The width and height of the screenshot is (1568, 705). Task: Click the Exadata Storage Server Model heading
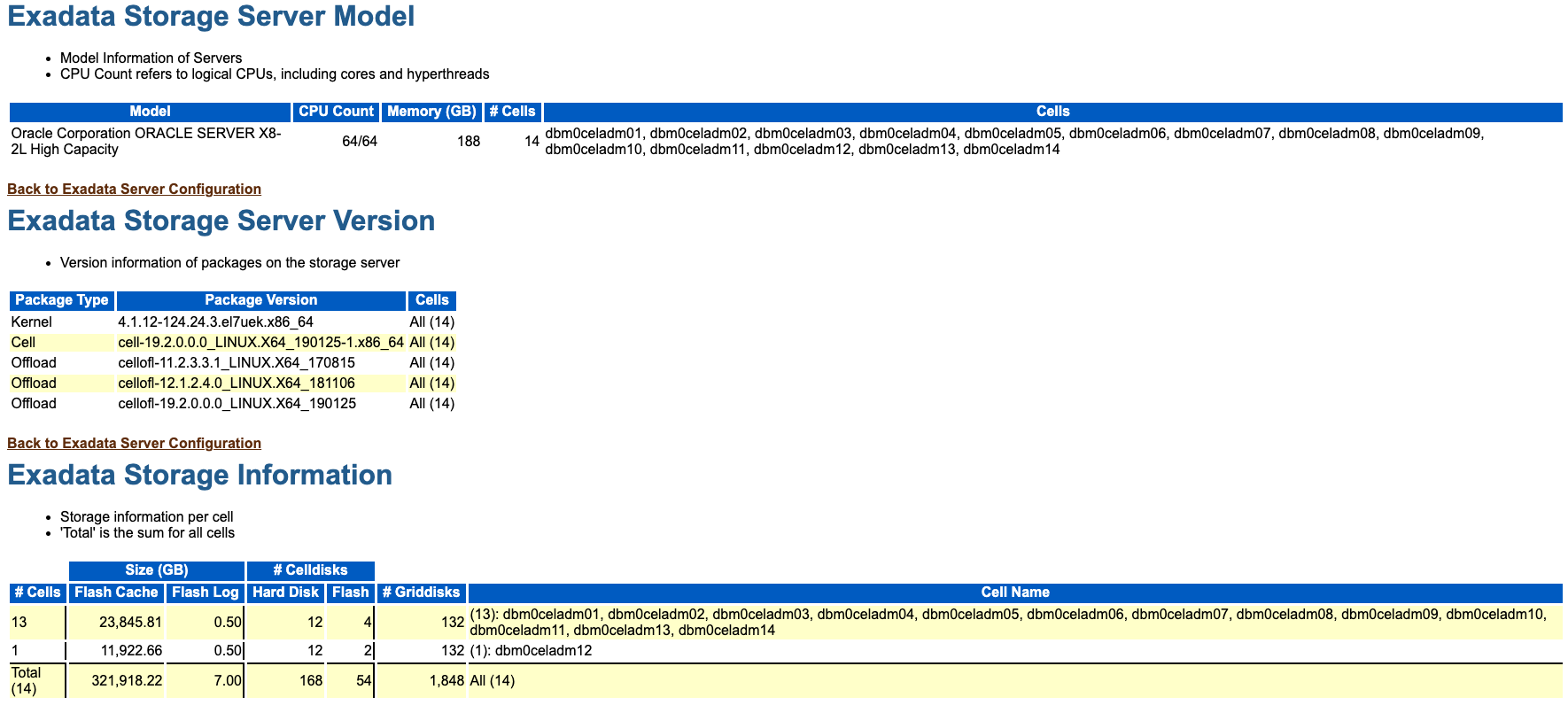[211, 17]
